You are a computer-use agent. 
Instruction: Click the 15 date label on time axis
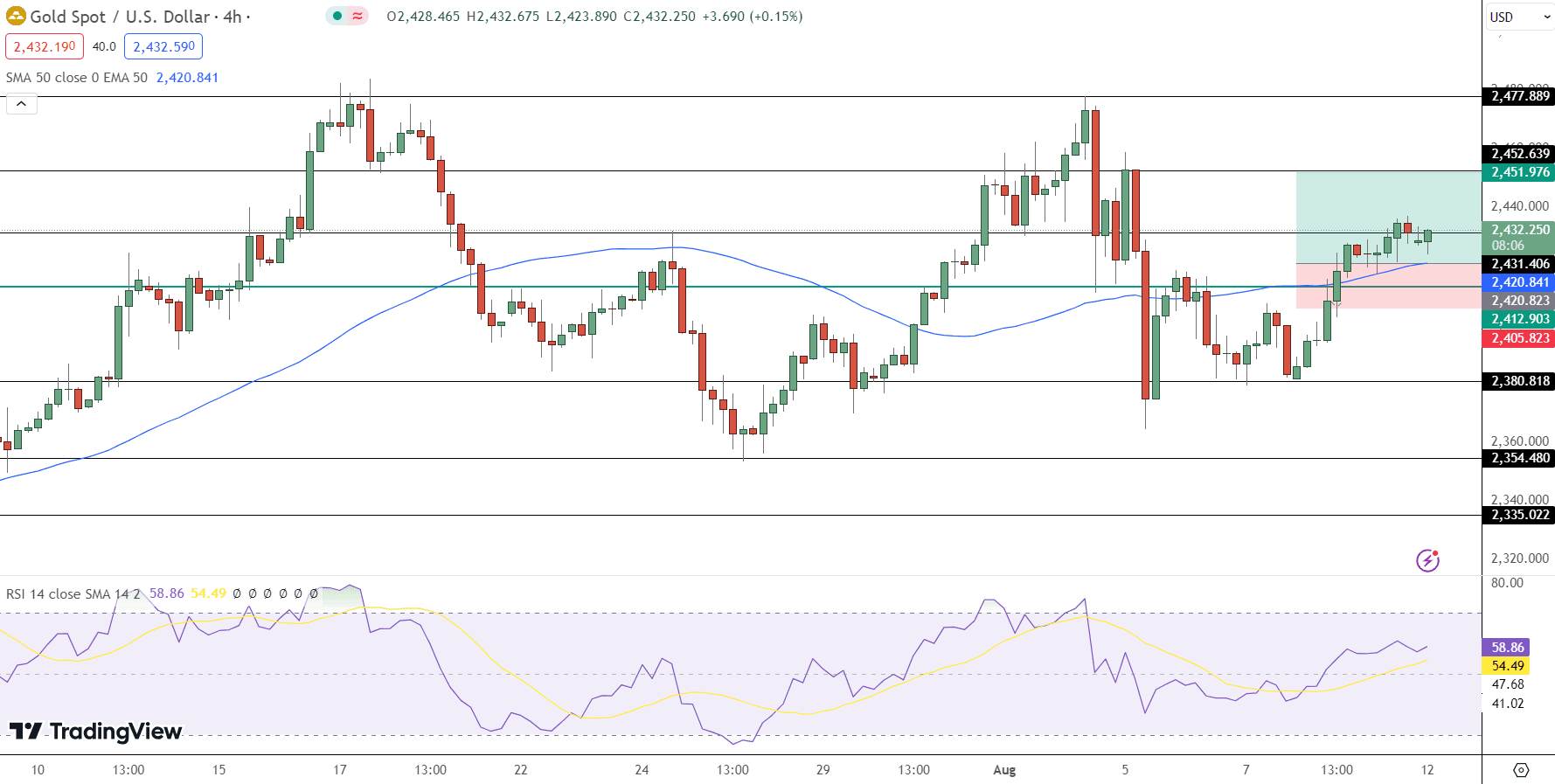[x=219, y=770]
